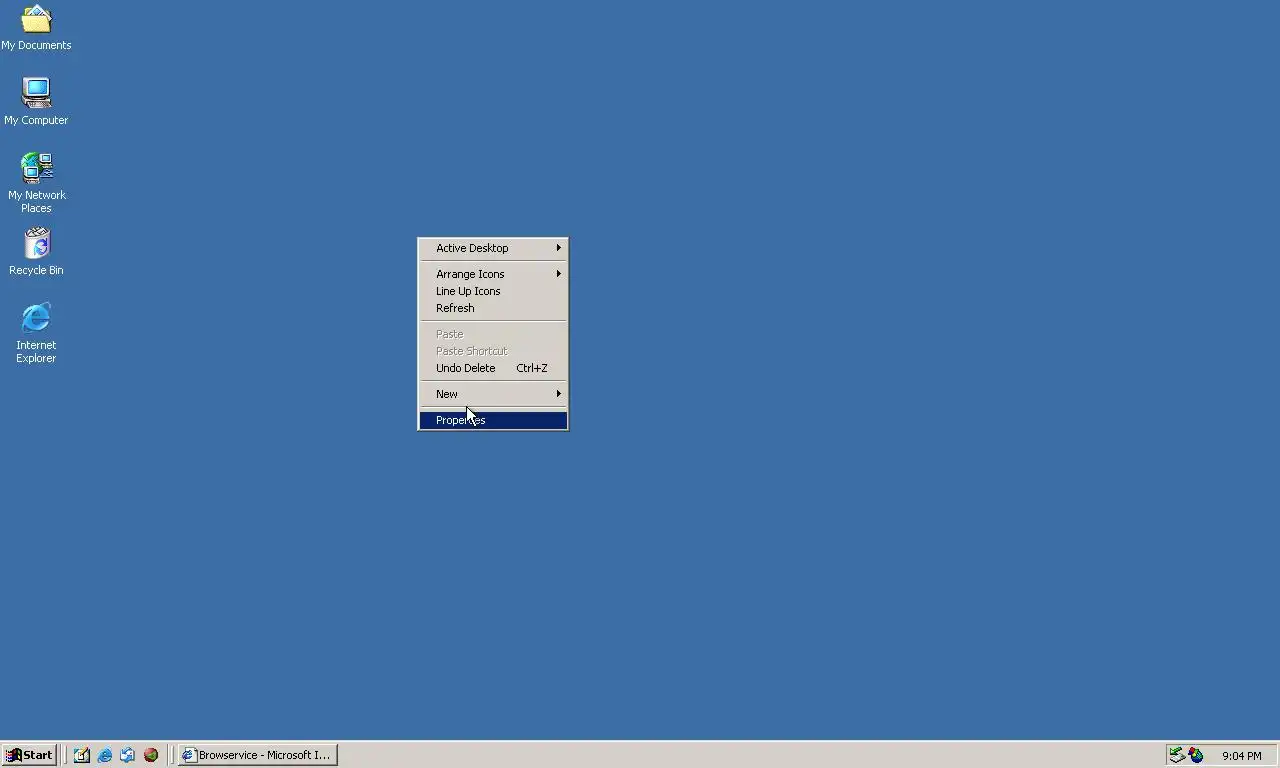
Task: Launch Outlook Express from Quick Launch
Action: point(128,755)
